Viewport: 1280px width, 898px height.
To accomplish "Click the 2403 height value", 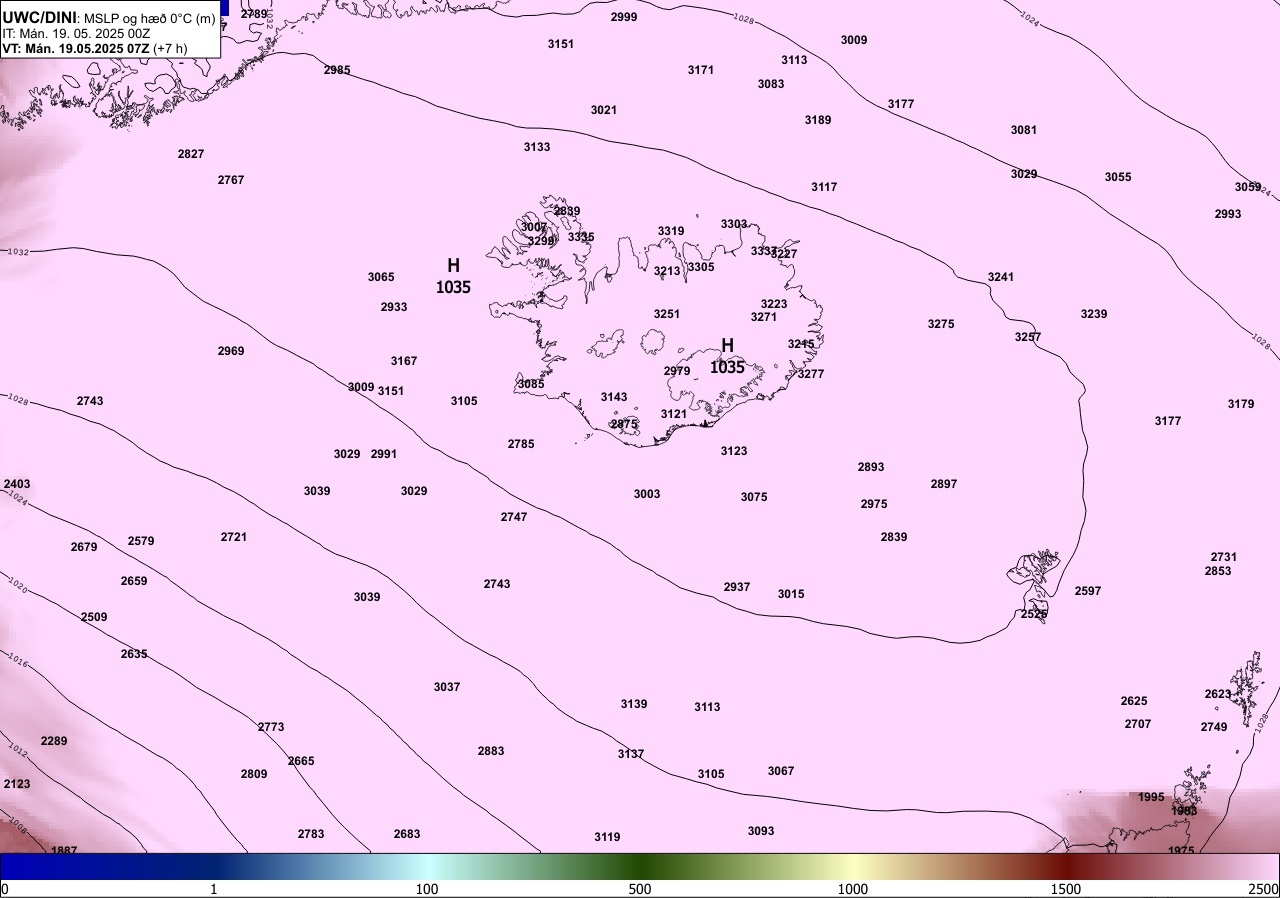I will 17,484.
